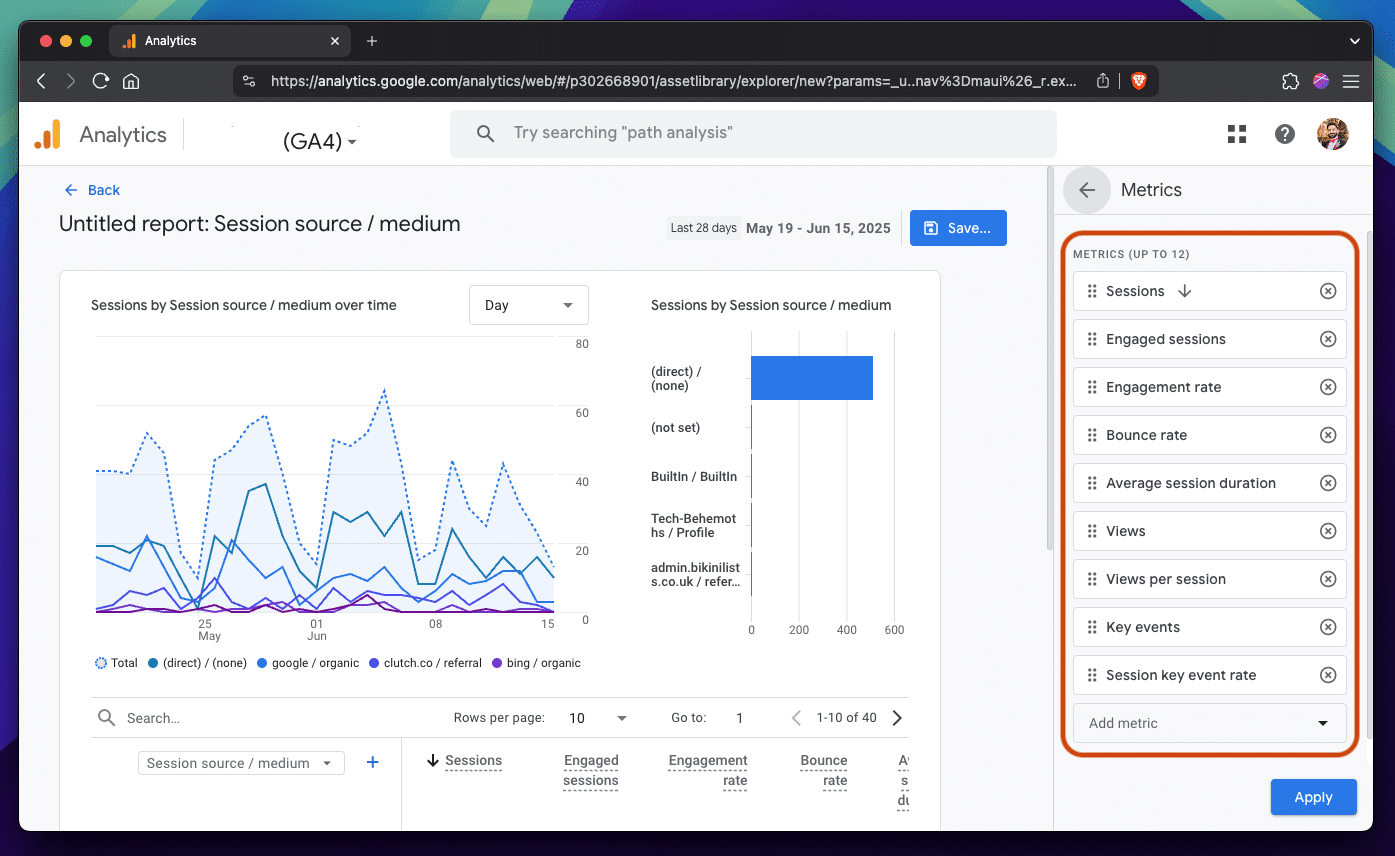Screen dimensions: 1395x856
Task: Toggle bing / organic legend series
Action: click(537, 663)
